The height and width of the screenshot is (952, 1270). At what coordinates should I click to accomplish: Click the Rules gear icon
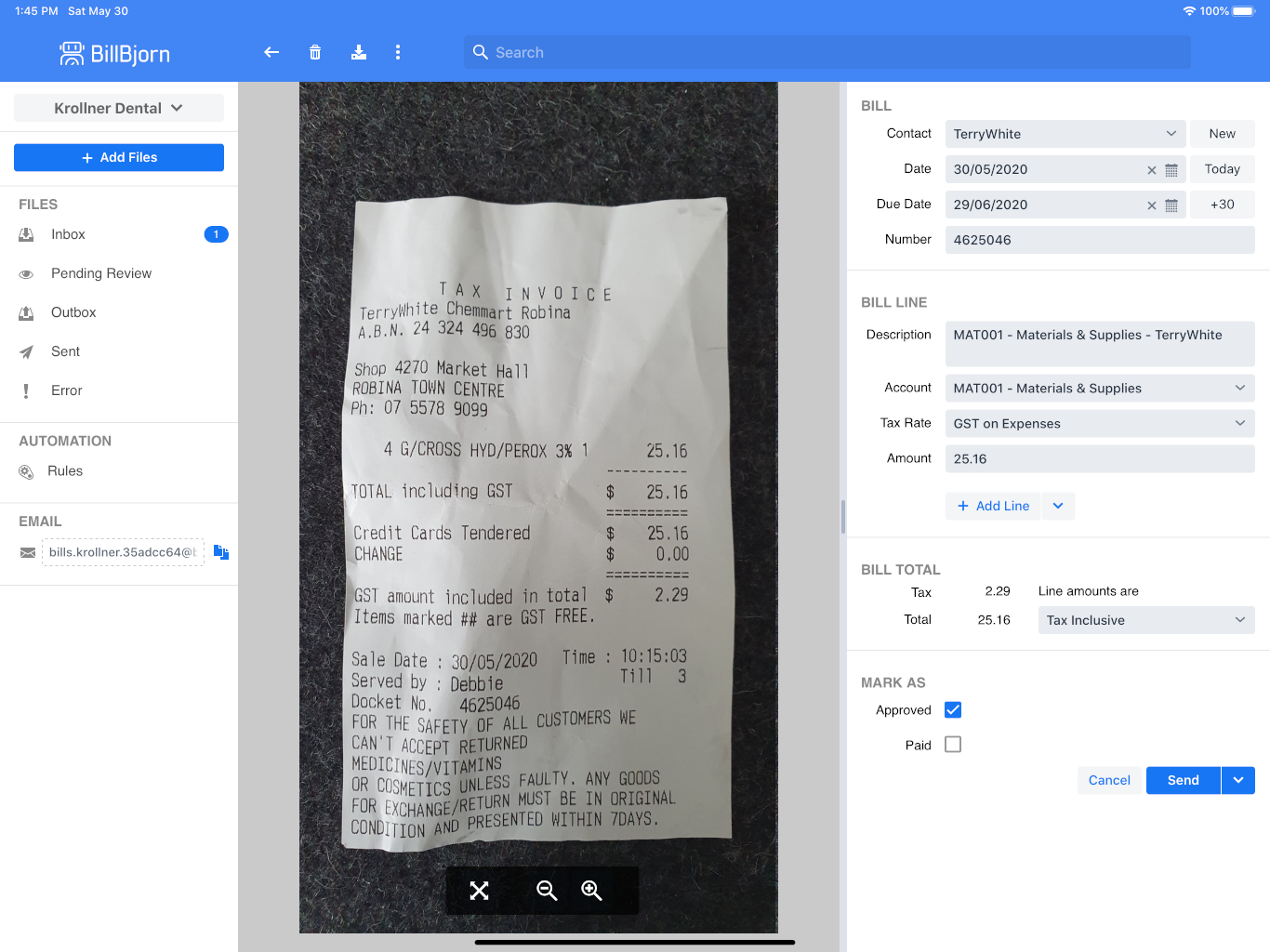coord(26,472)
